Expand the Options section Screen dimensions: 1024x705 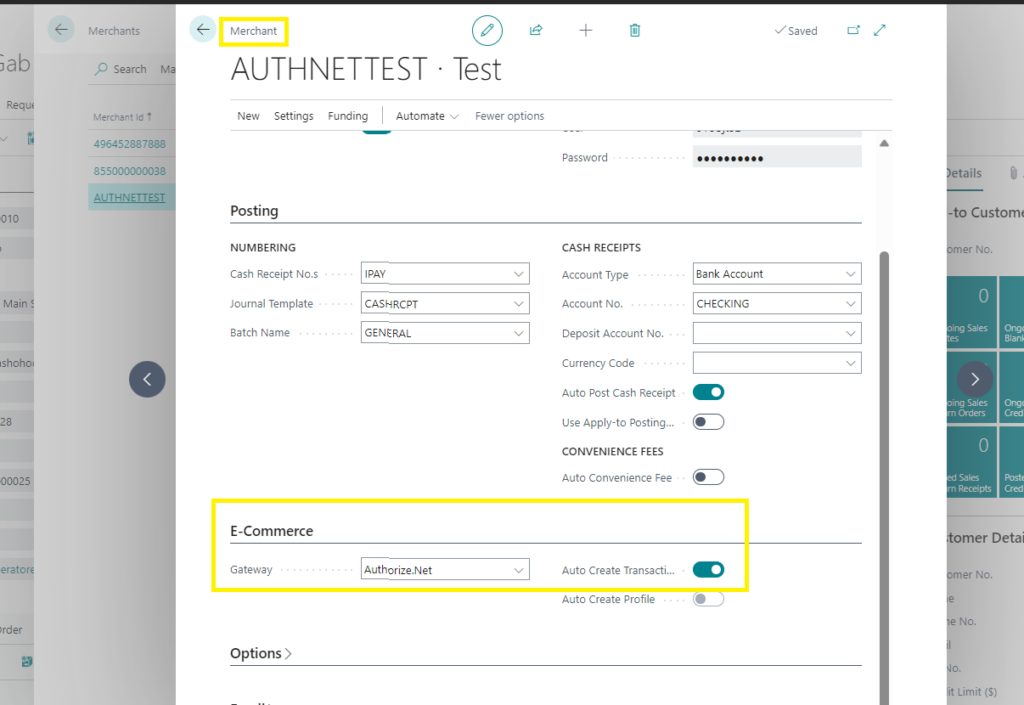pos(260,653)
